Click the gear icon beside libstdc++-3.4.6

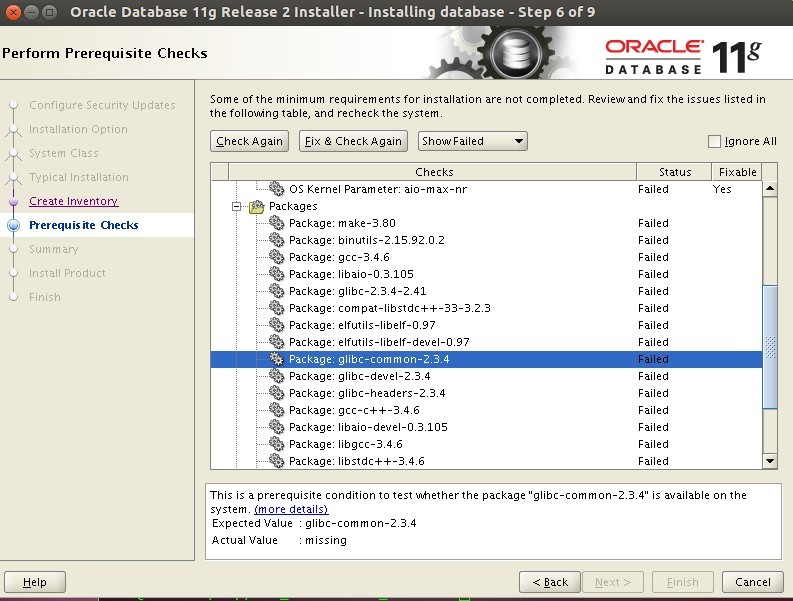tap(276, 461)
